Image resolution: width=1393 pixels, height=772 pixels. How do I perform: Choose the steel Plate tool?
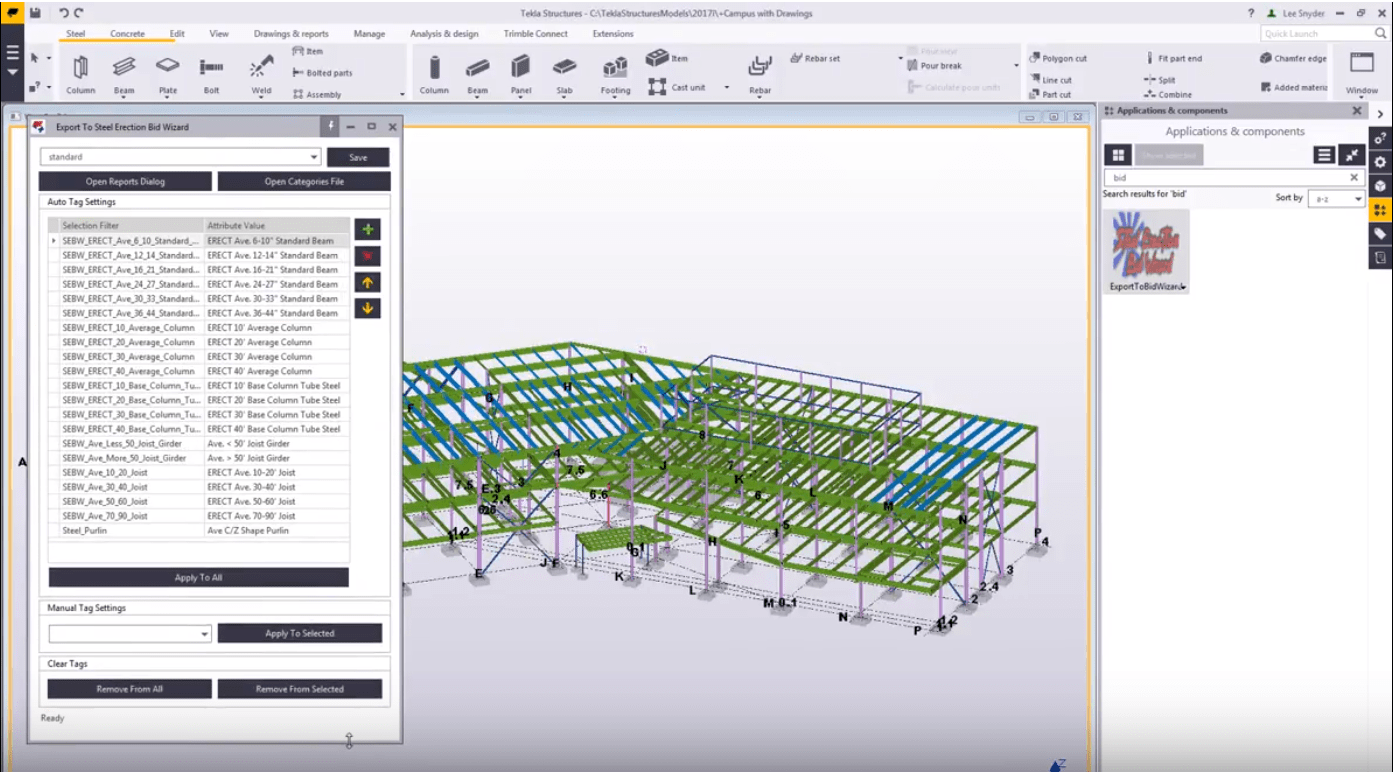(x=168, y=75)
